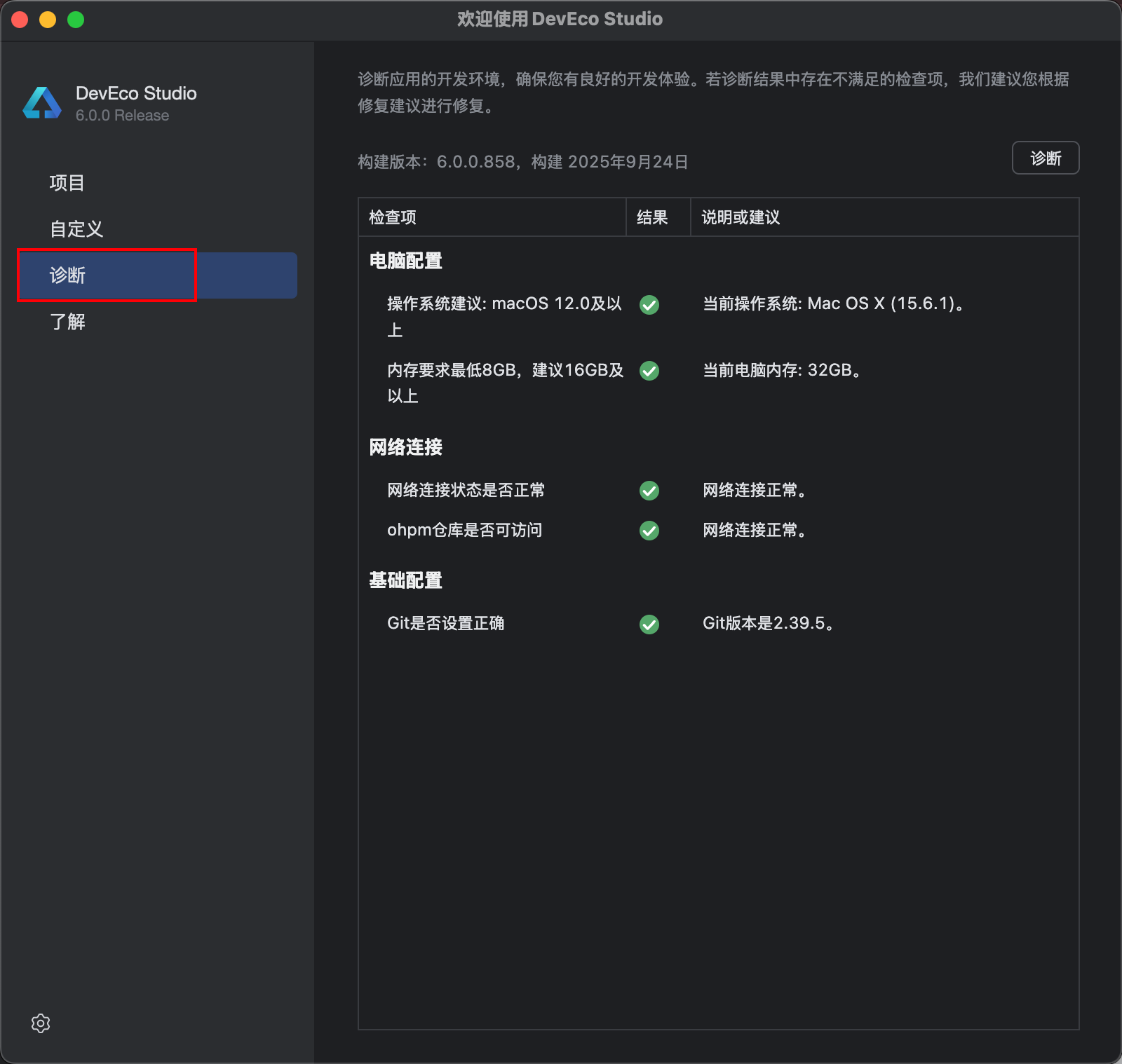Click the green macOS zoom window button
Image resolution: width=1122 pixels, height=1064 pixels.
(76, 20)
